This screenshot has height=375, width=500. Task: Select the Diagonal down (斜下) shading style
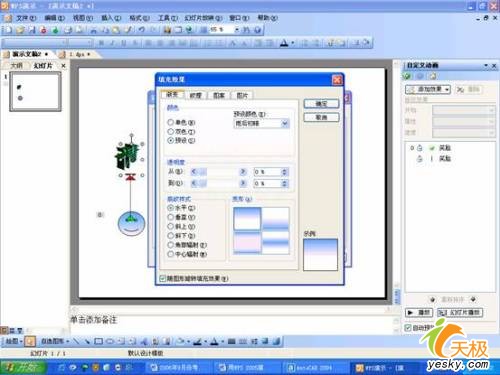point(171,236)
